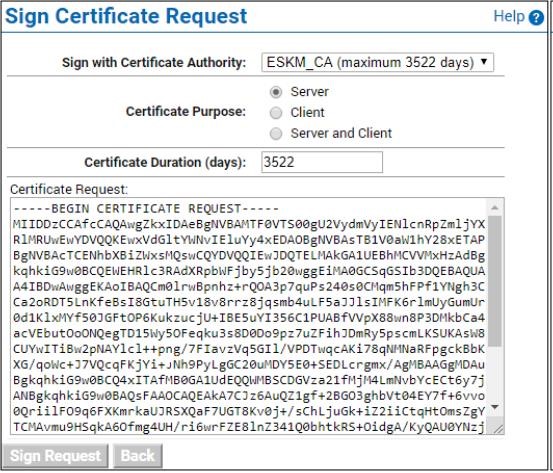Click the scroll down arrow in the request box
Image resolution: width=553 pixels, height=473 pixels.
coord(495,408)
